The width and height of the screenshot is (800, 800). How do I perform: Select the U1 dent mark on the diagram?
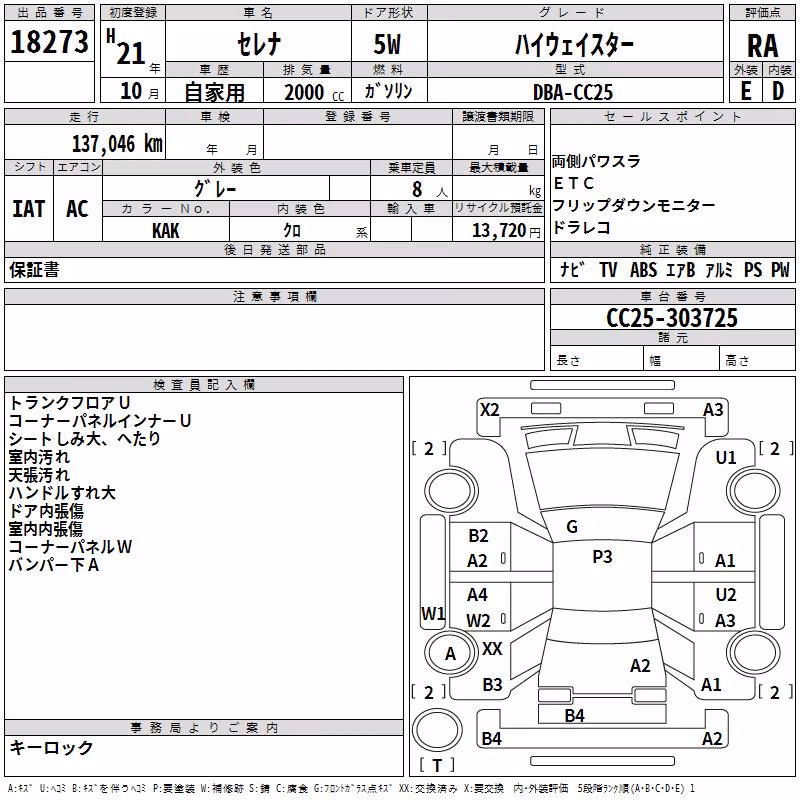pyautogui.click(x=726, y=458)
